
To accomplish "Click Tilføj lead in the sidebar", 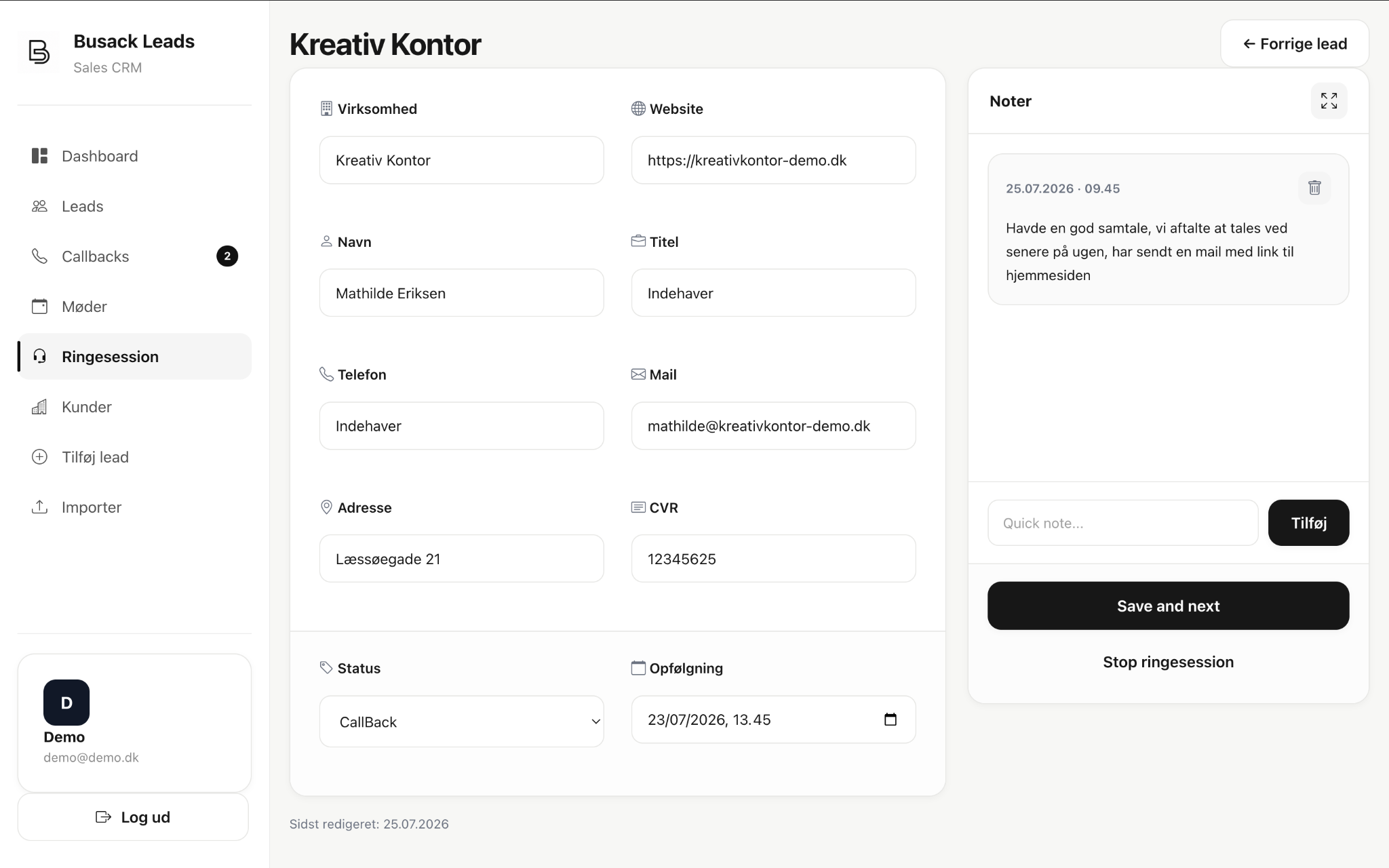I will (x=134, y=457).
